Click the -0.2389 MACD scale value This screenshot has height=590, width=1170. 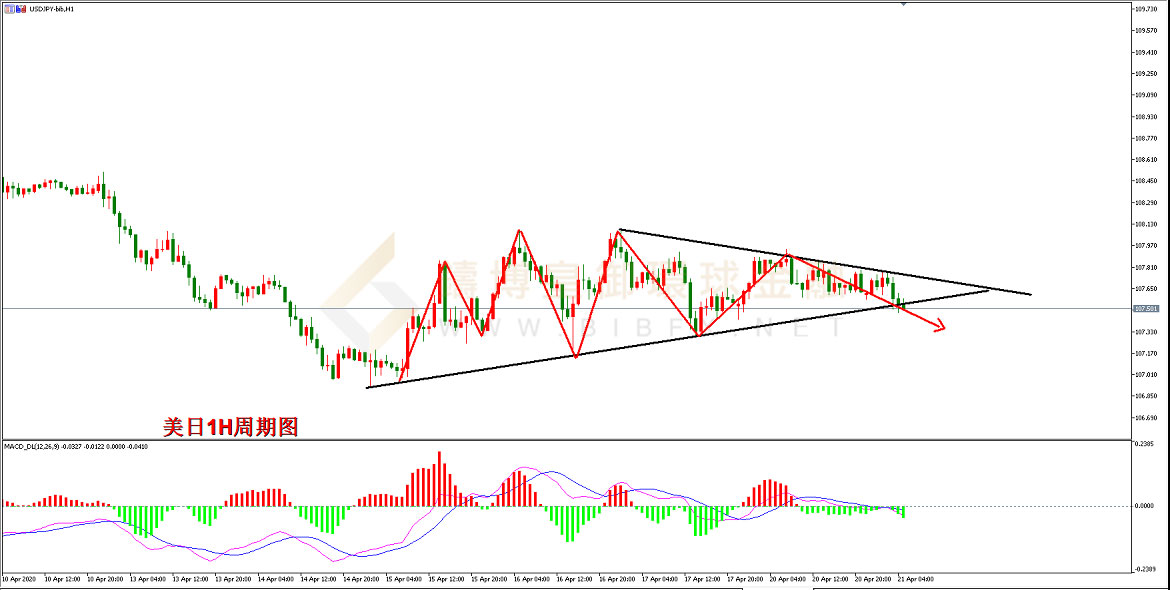(1144, 569)
